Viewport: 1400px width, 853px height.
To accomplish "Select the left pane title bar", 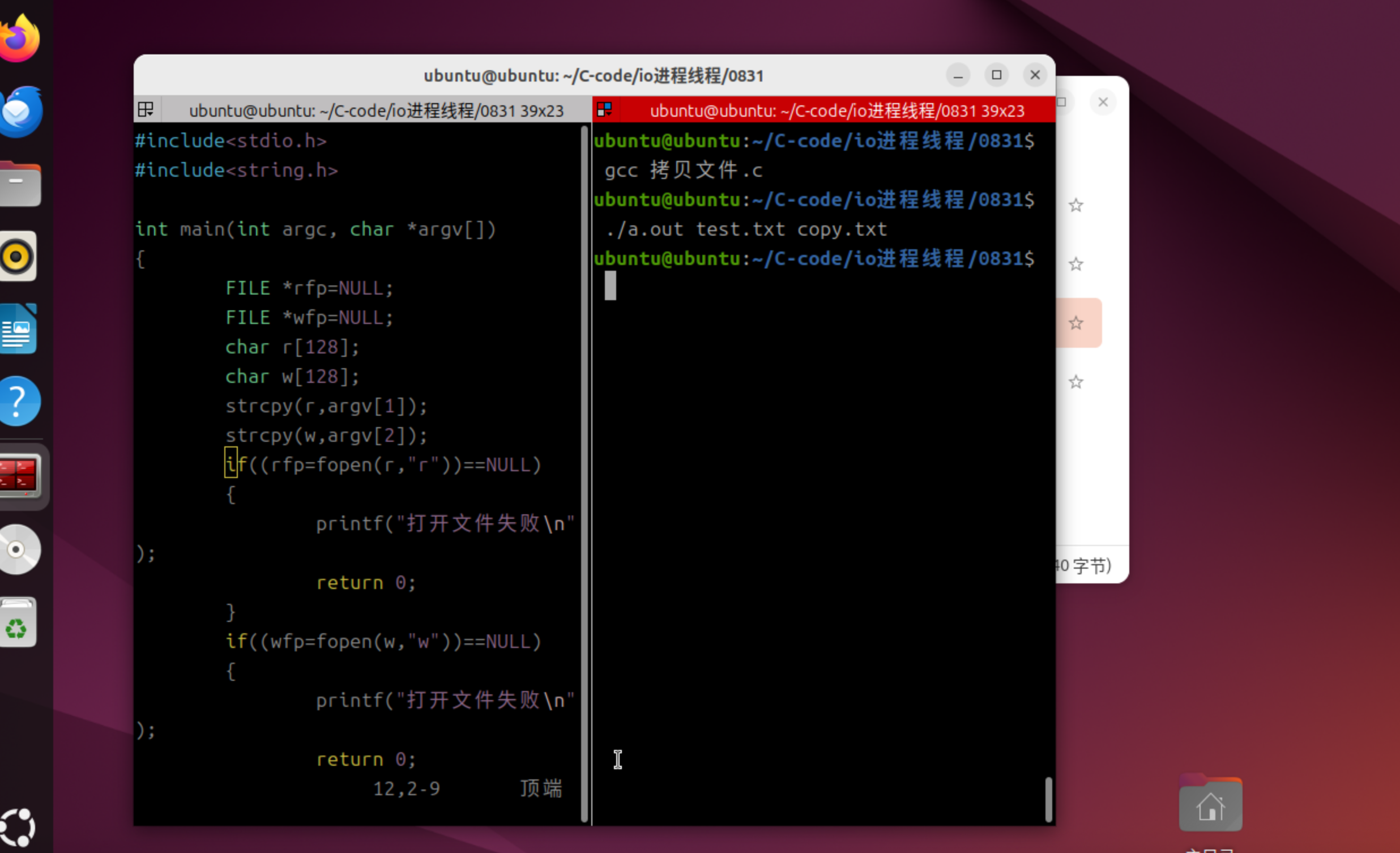I will 376,110.
